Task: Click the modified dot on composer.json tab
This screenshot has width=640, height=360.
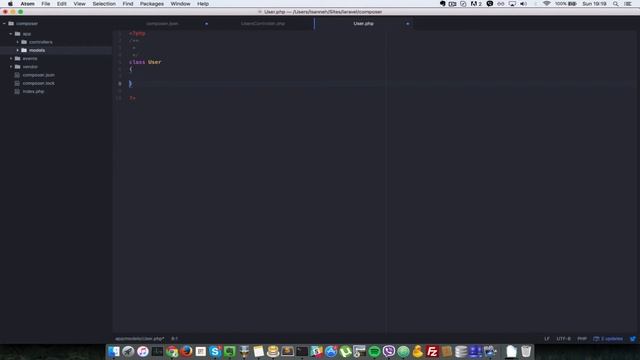Action: 206,24
